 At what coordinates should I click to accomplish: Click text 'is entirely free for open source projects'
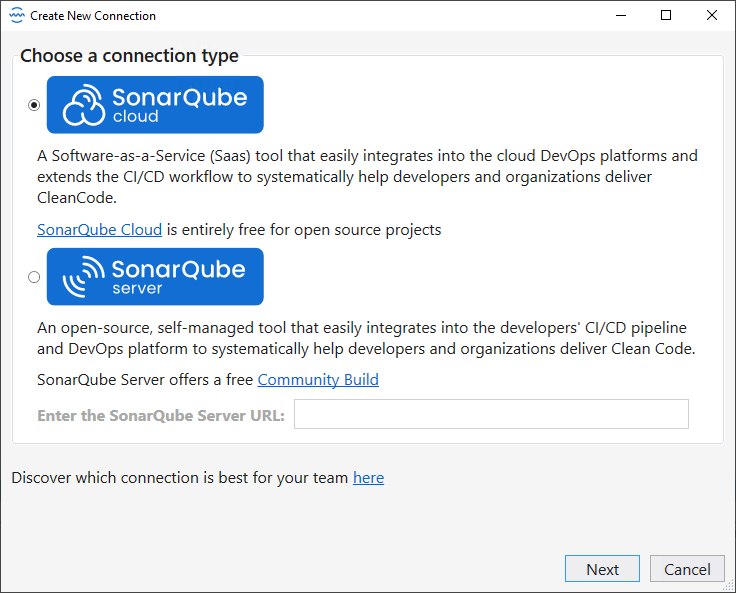pos(304,230)
